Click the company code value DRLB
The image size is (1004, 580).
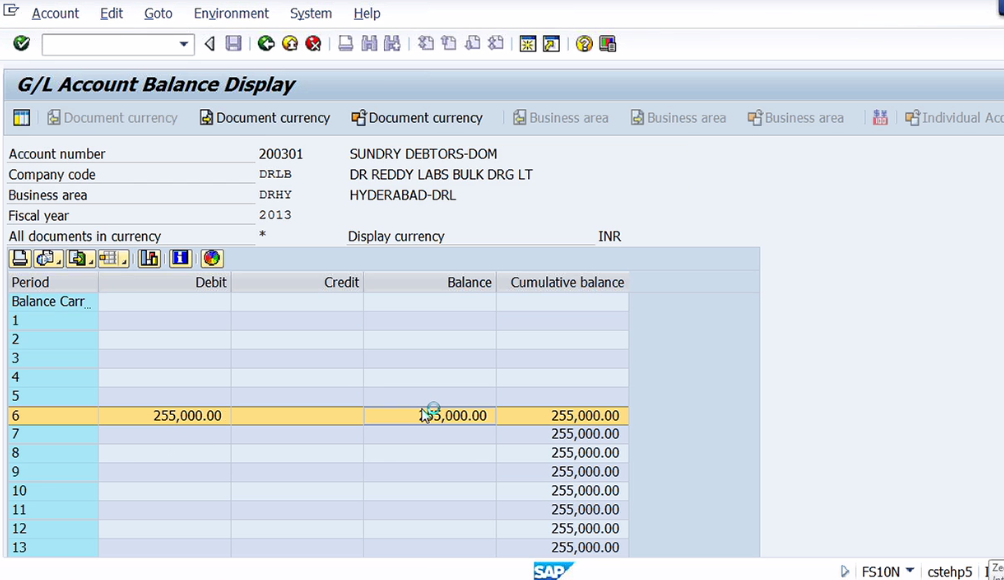tap(275, 174)
